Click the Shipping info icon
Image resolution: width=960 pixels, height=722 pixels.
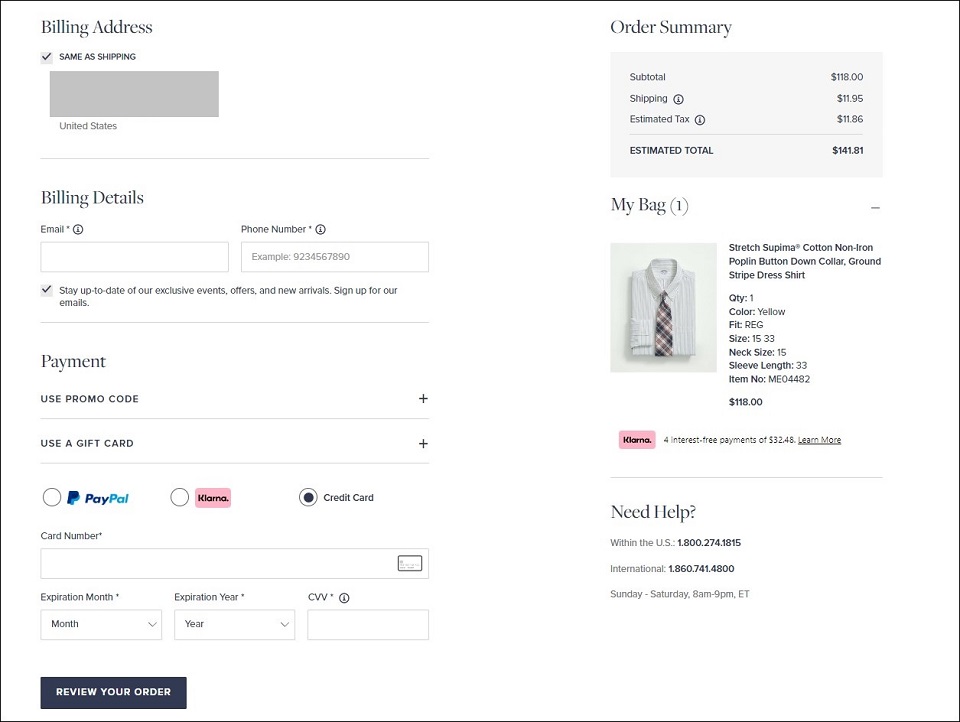[x=678, y=99]
